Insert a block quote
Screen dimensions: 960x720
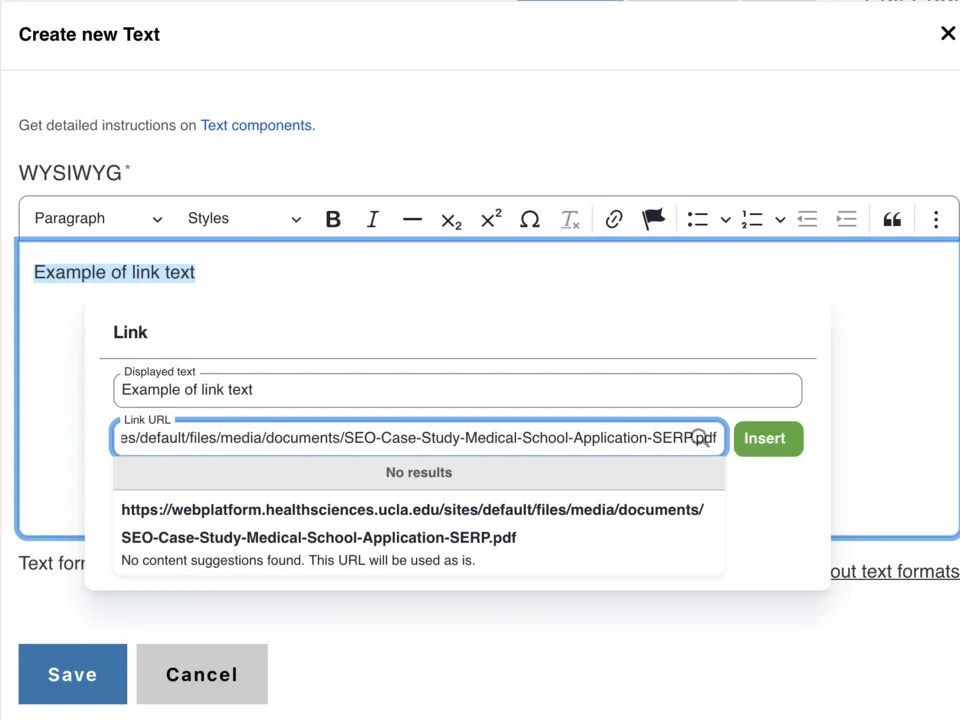pyautogui.click(x=892, y=219)
